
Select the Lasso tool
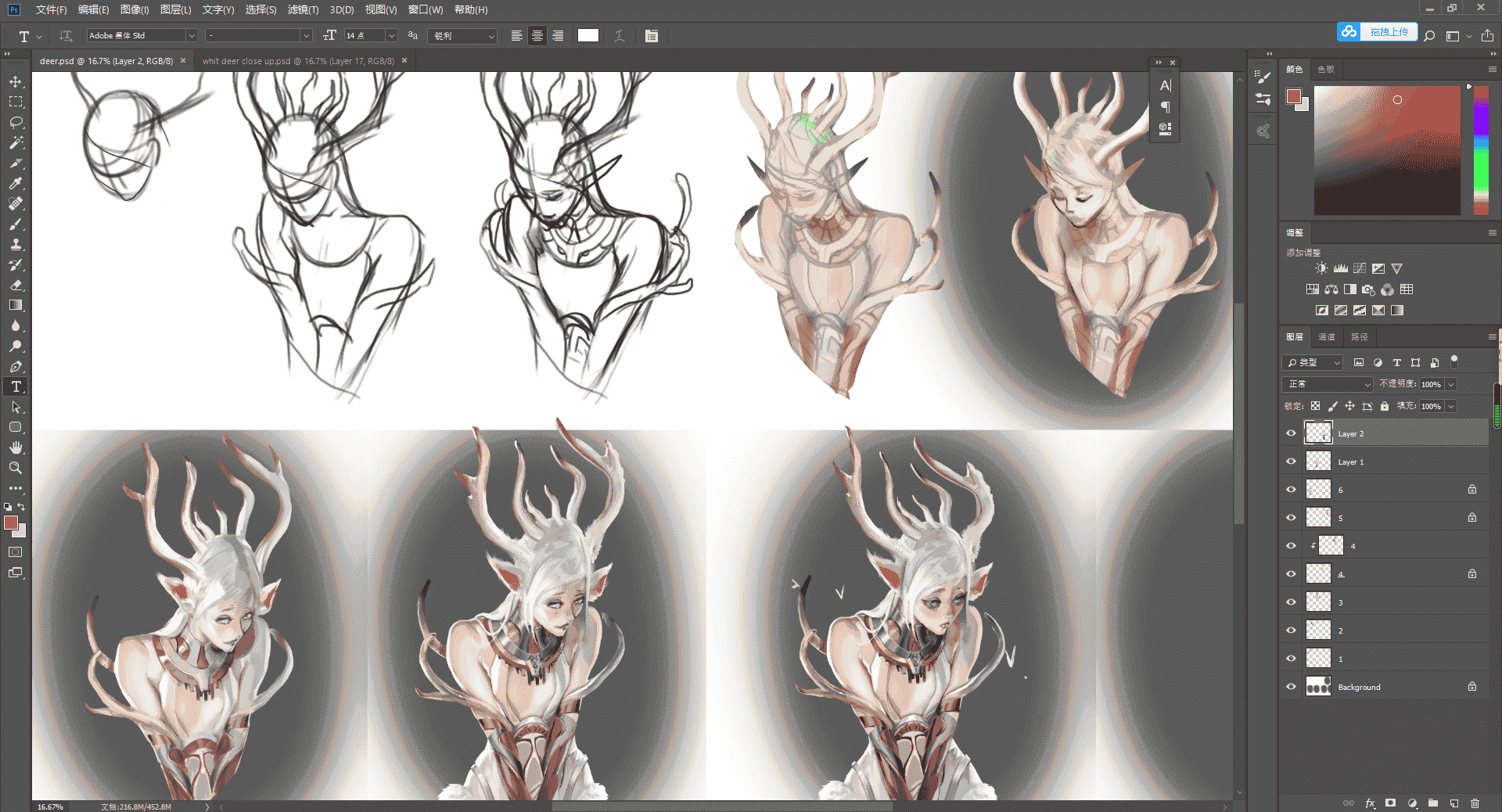[16, 123]
